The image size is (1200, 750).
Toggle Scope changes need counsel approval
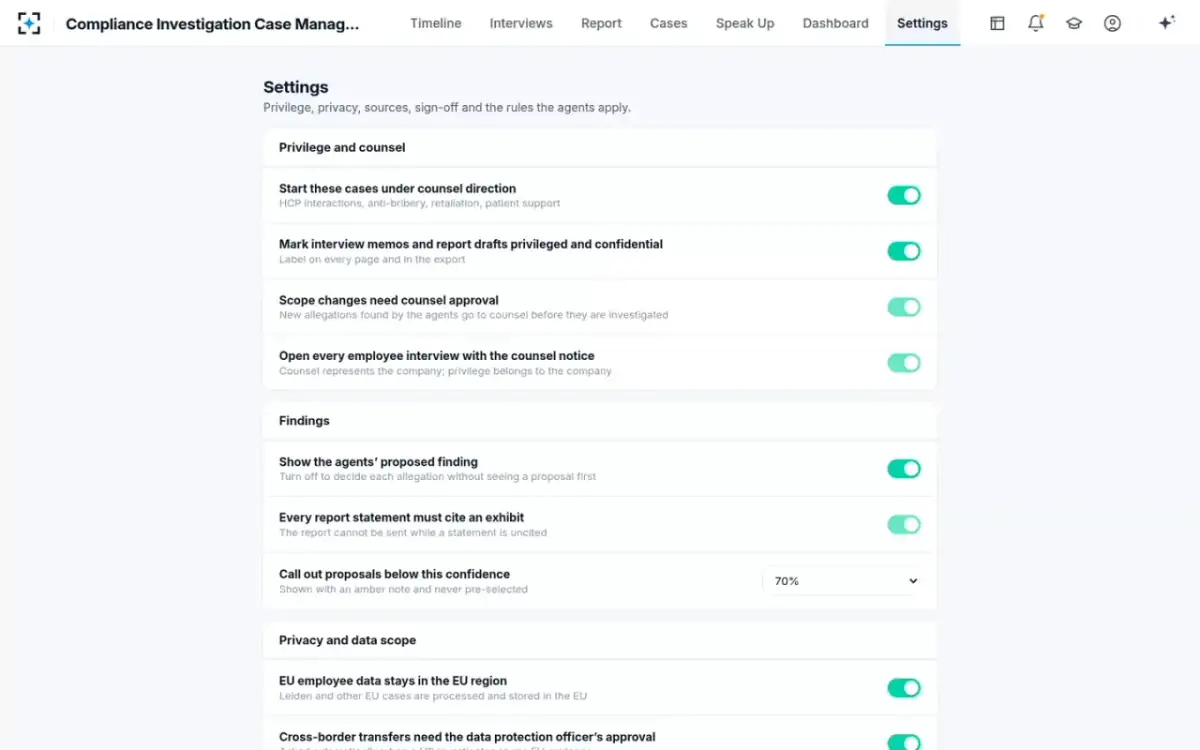904,307
